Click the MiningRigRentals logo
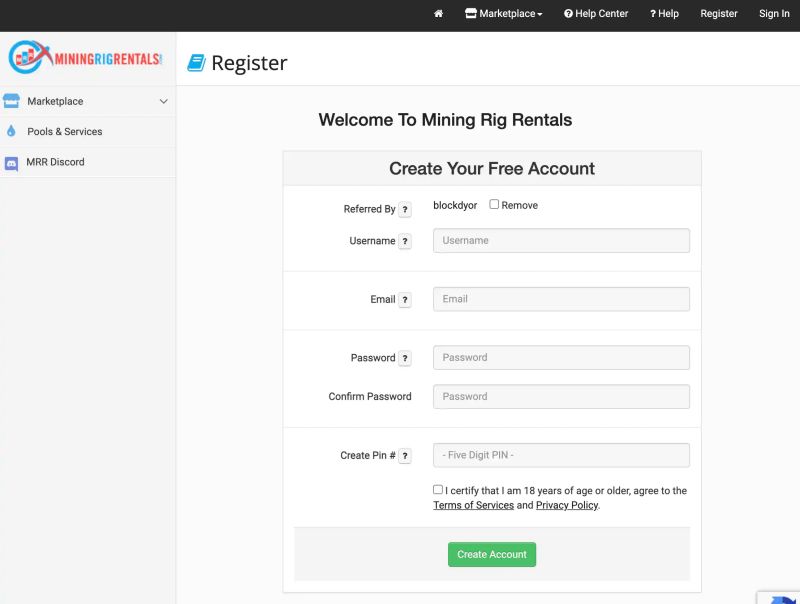Image resolution: width=800 pixels, height=604 pixels. tap(85, 57)
